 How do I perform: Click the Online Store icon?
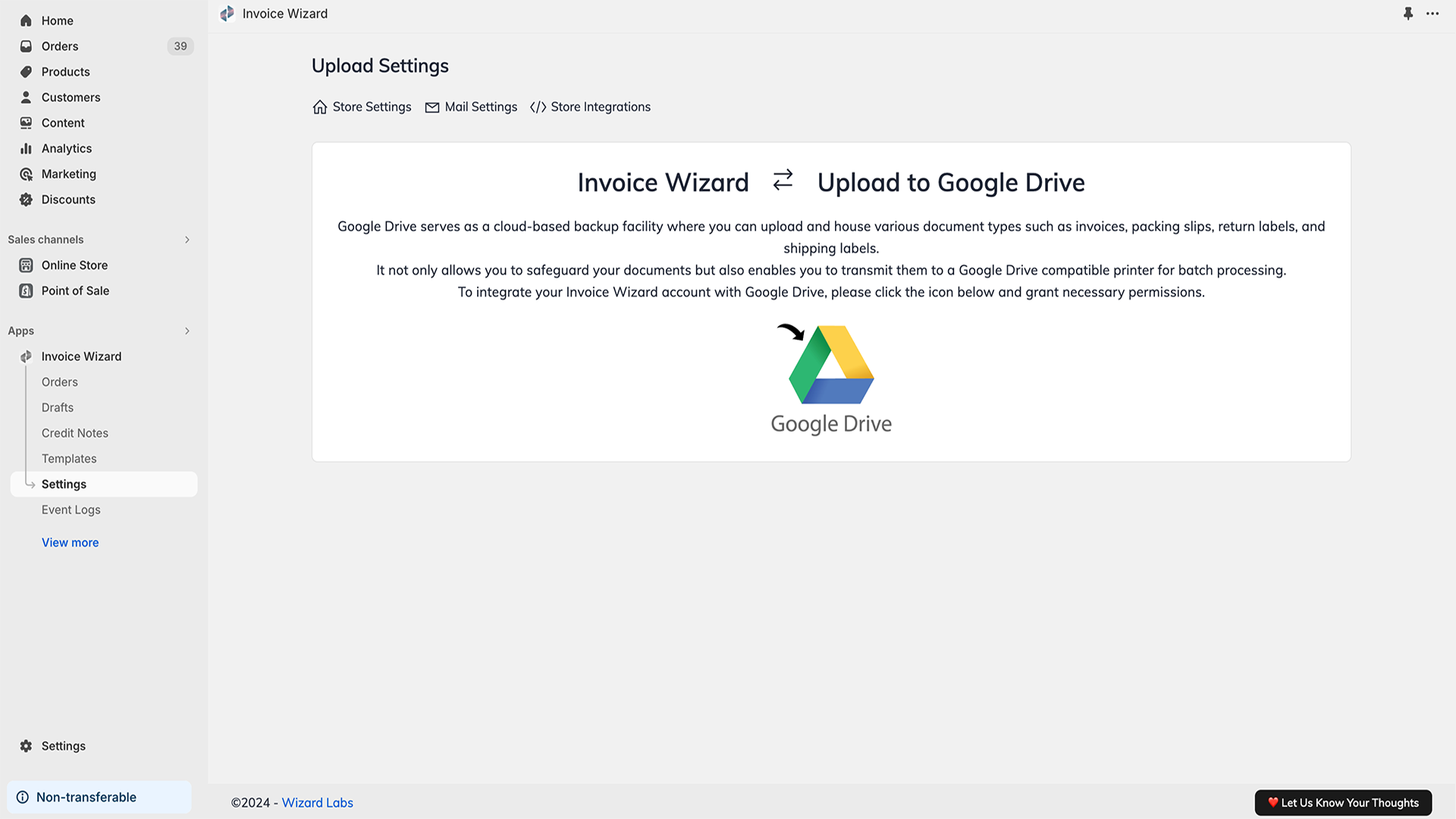pos(26,265)
